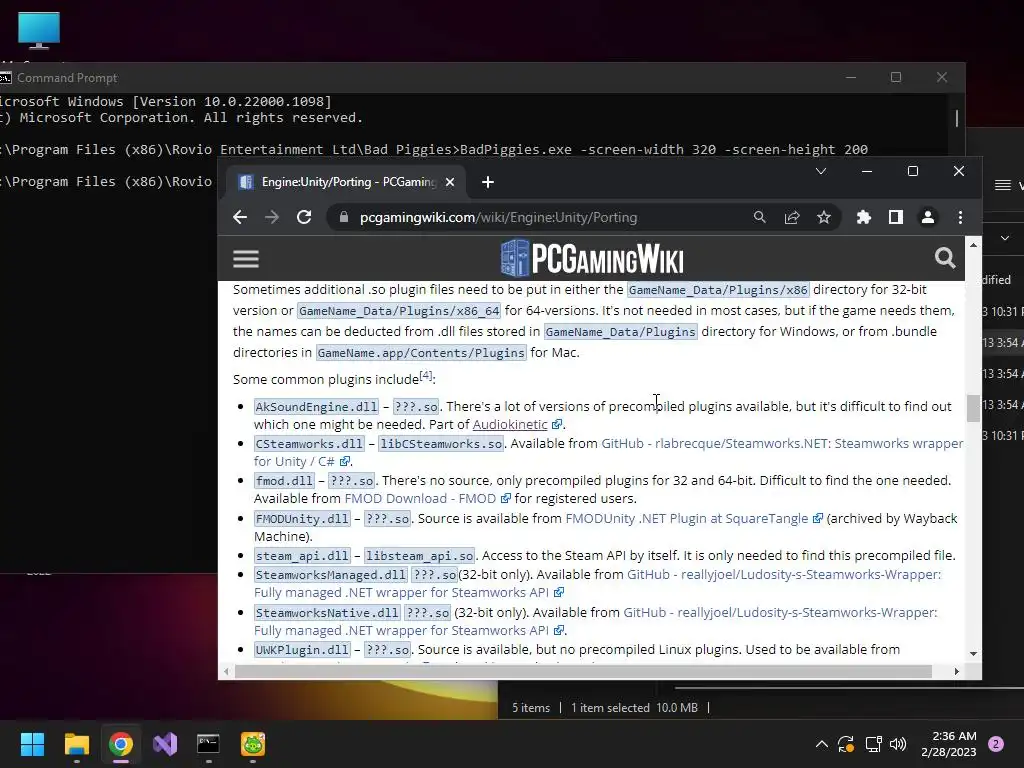
Task: Click libCSteamworks.so code text
Action: (x=441, y=444)
